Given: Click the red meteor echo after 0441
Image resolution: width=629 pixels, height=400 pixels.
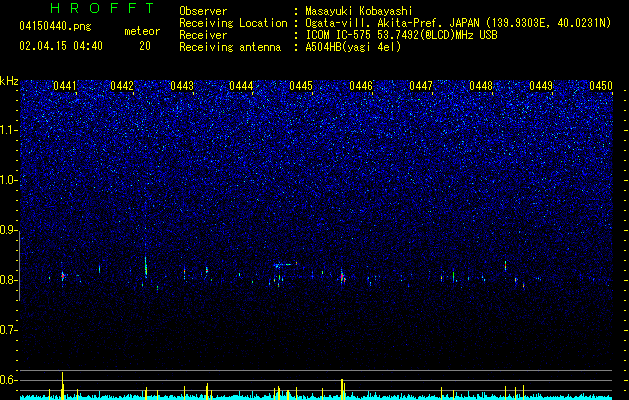Looking at the screenshot, I should pyautogui.click(x=63, y=276).
